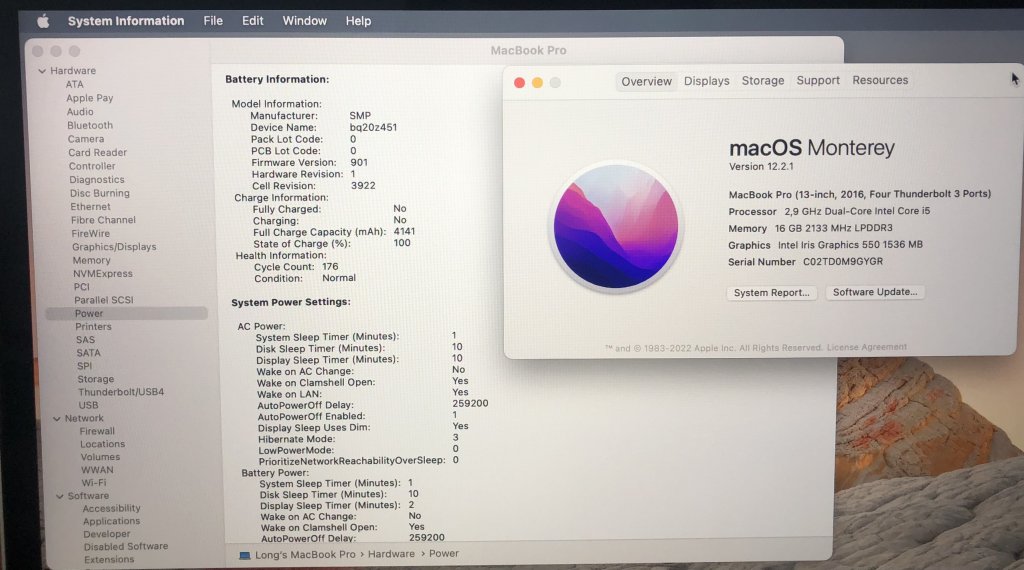Image resolution: width=1024 pixels, height=570 pixels.
Task: Open the File menu
Action: (x=213, y=21)
